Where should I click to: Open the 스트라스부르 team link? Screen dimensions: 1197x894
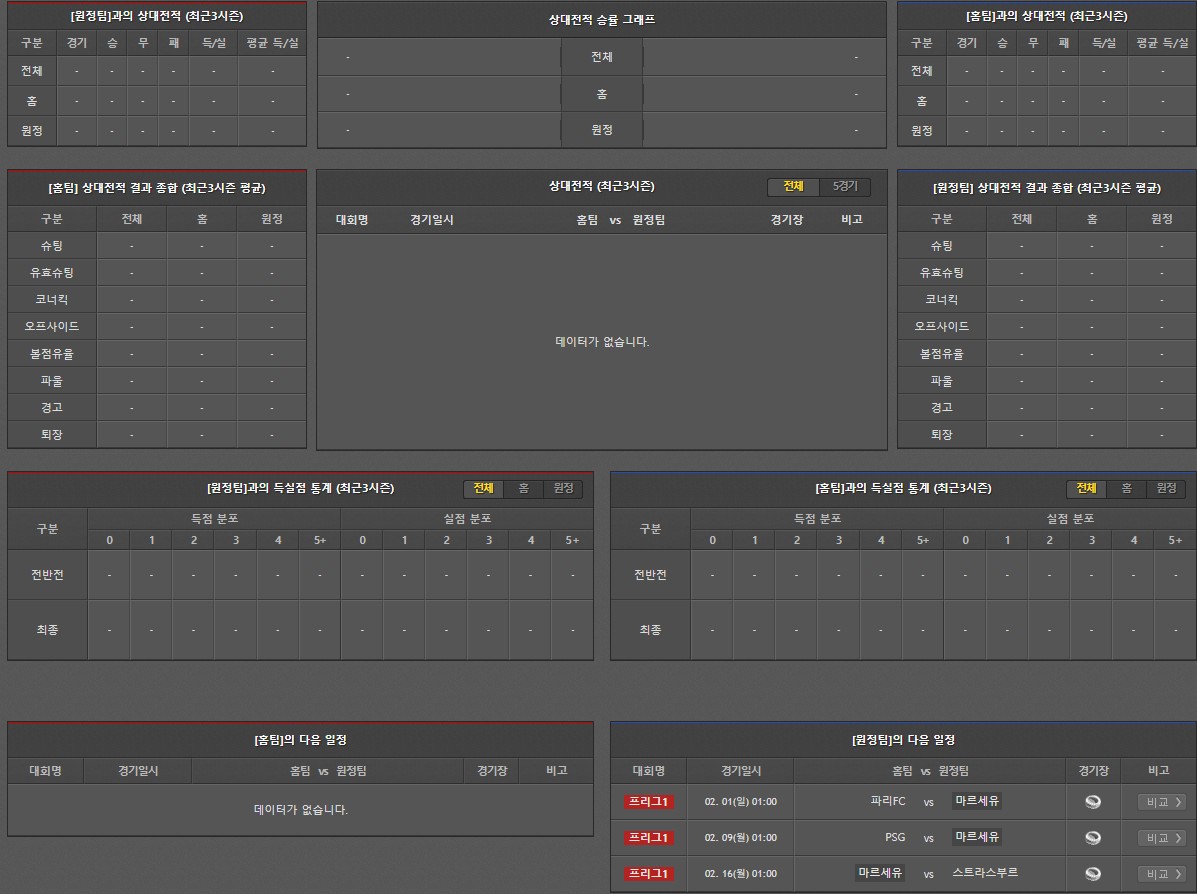(x=985, y=873)
